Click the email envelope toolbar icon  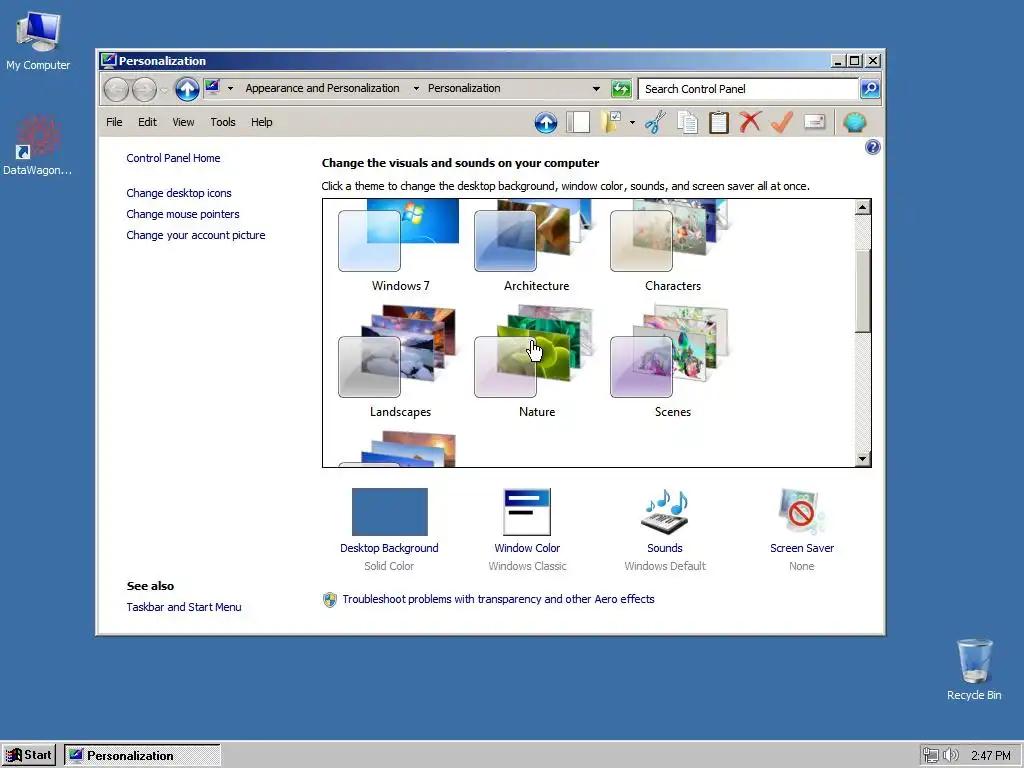click(814, 122)
